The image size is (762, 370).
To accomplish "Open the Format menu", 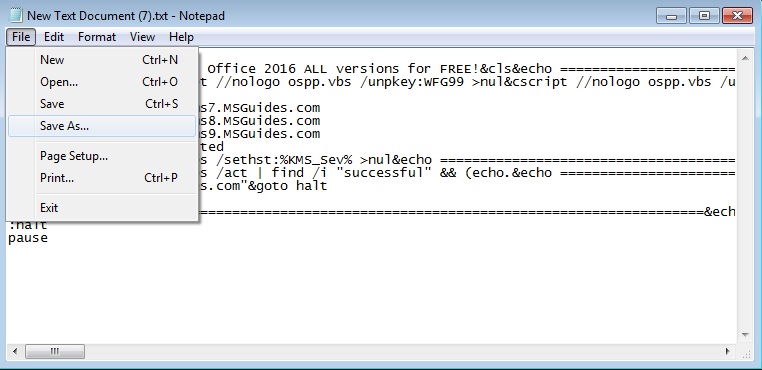I will (97, 37).
